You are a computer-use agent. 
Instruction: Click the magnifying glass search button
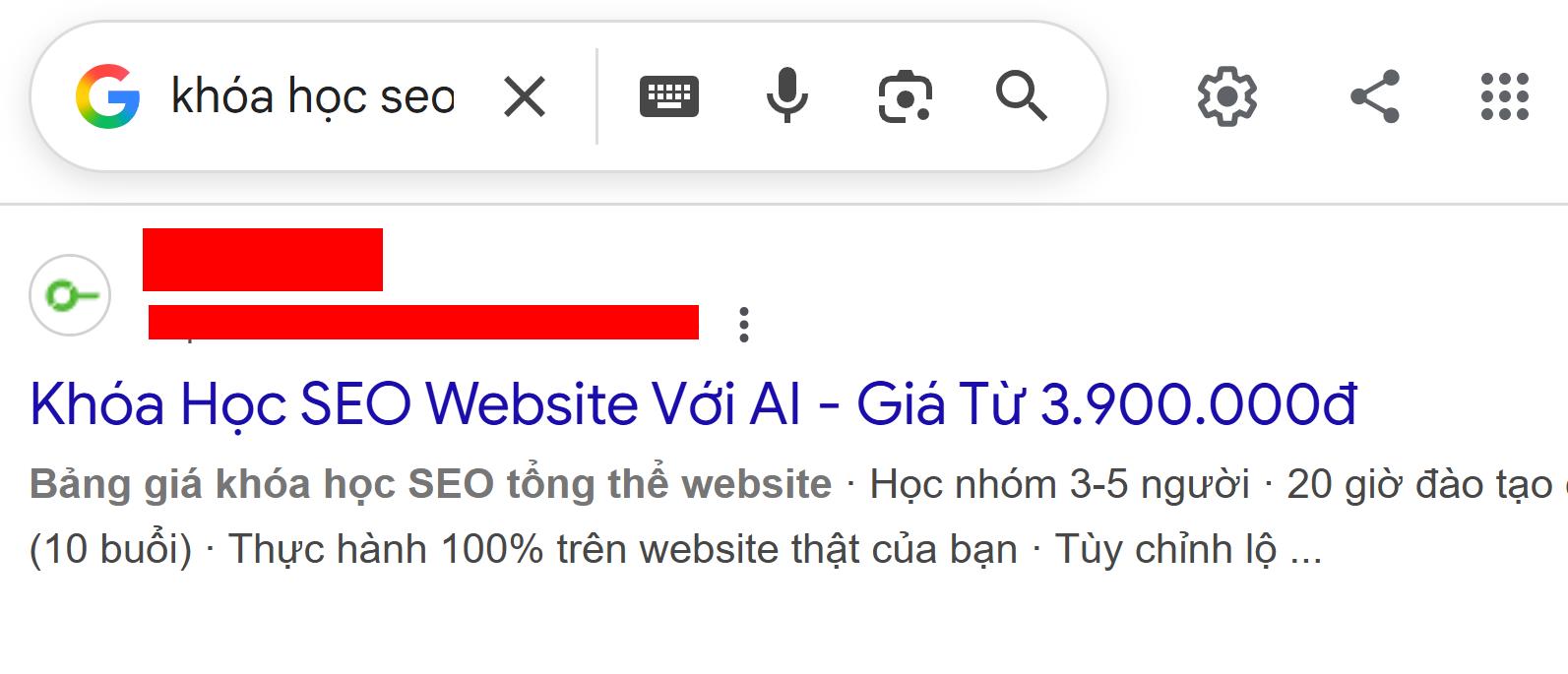1022,95
